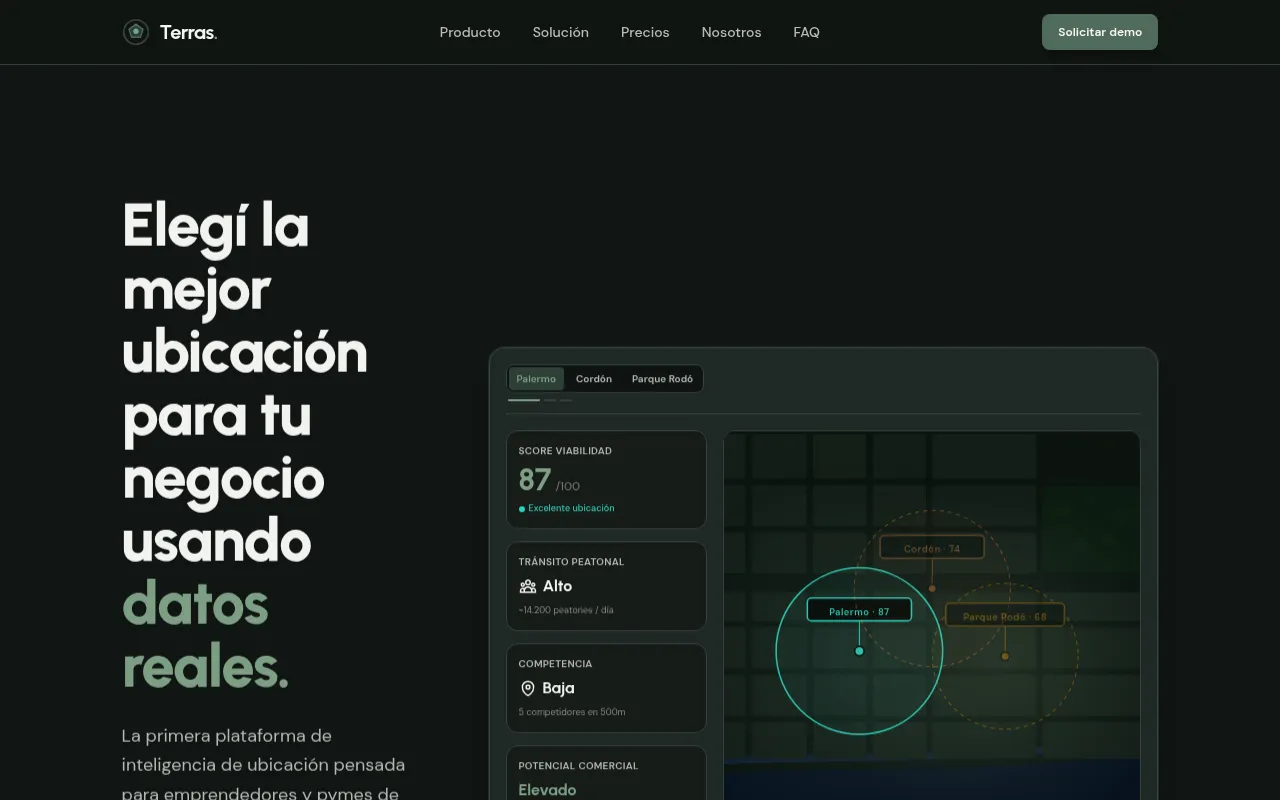This screenshot has height=800, width=1280.
Task: Open the Solución nav link
Action: pos(561,32)
